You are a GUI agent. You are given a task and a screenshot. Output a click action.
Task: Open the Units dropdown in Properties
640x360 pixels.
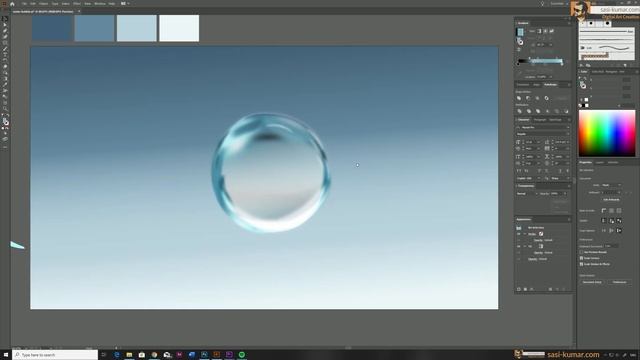(x=611, y=185)
